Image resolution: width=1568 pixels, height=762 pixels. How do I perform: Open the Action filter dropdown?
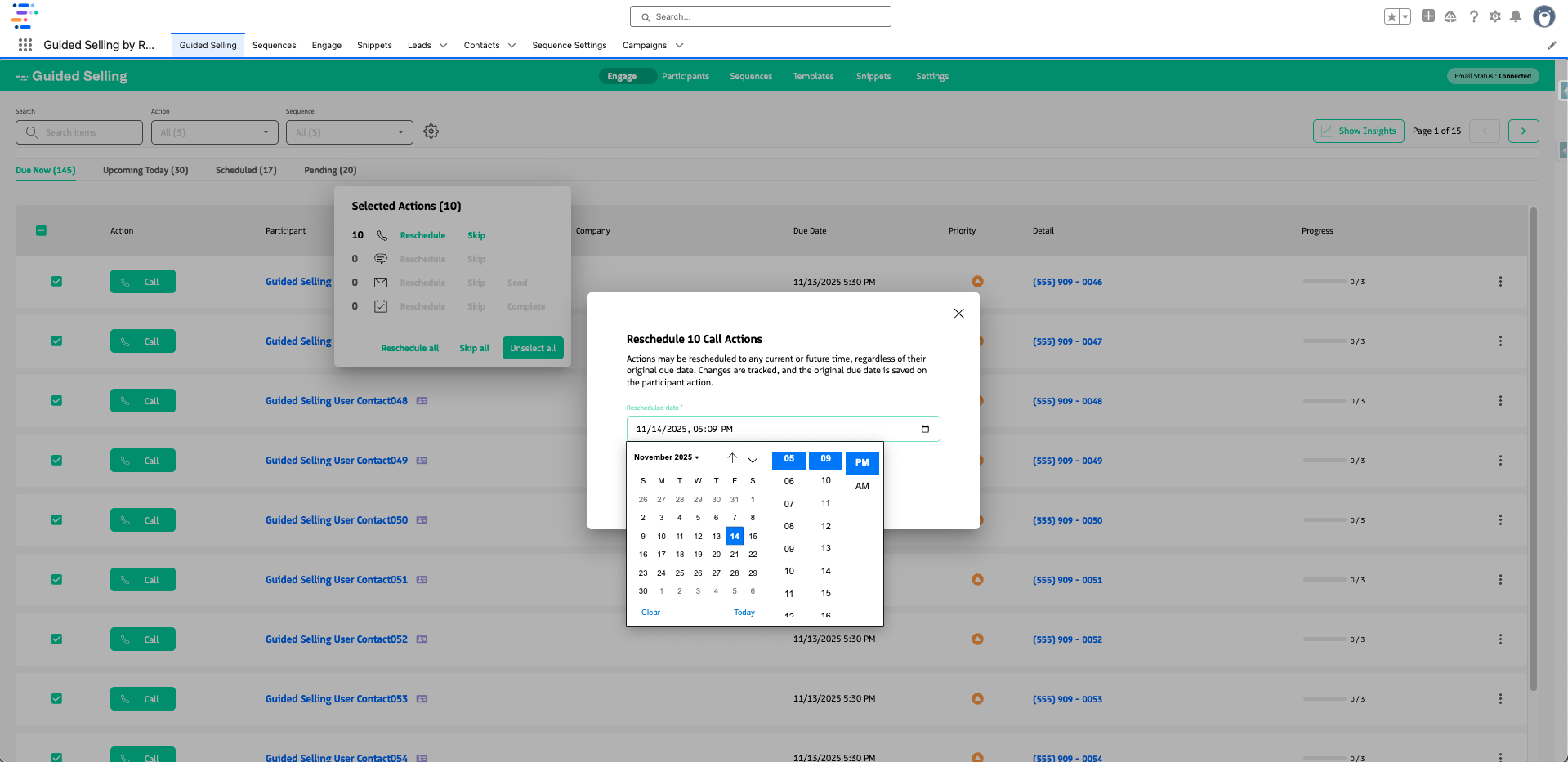click(214, 132)
